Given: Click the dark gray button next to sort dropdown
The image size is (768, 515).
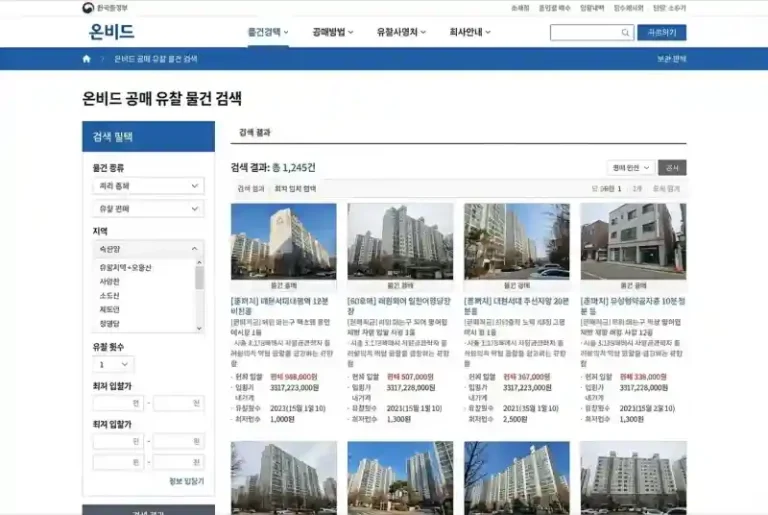Looking at the screenshot, I should (x=672, y=168).
